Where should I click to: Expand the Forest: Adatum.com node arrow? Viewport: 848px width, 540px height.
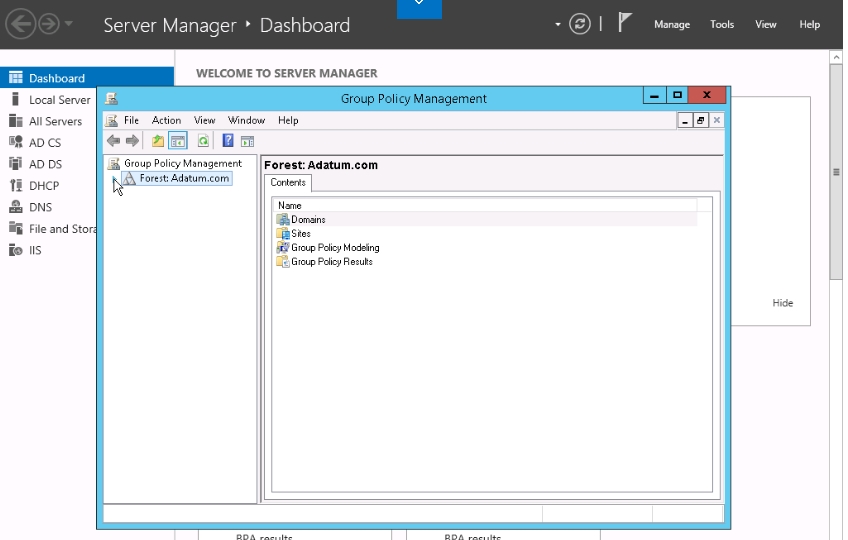(114, 179)
